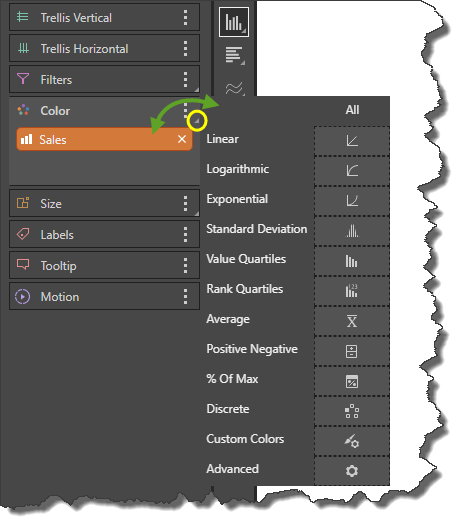This screenshot has height=532, width=465.
Task: Select the Rank Quartiles icon
Action: click(352, 291)
